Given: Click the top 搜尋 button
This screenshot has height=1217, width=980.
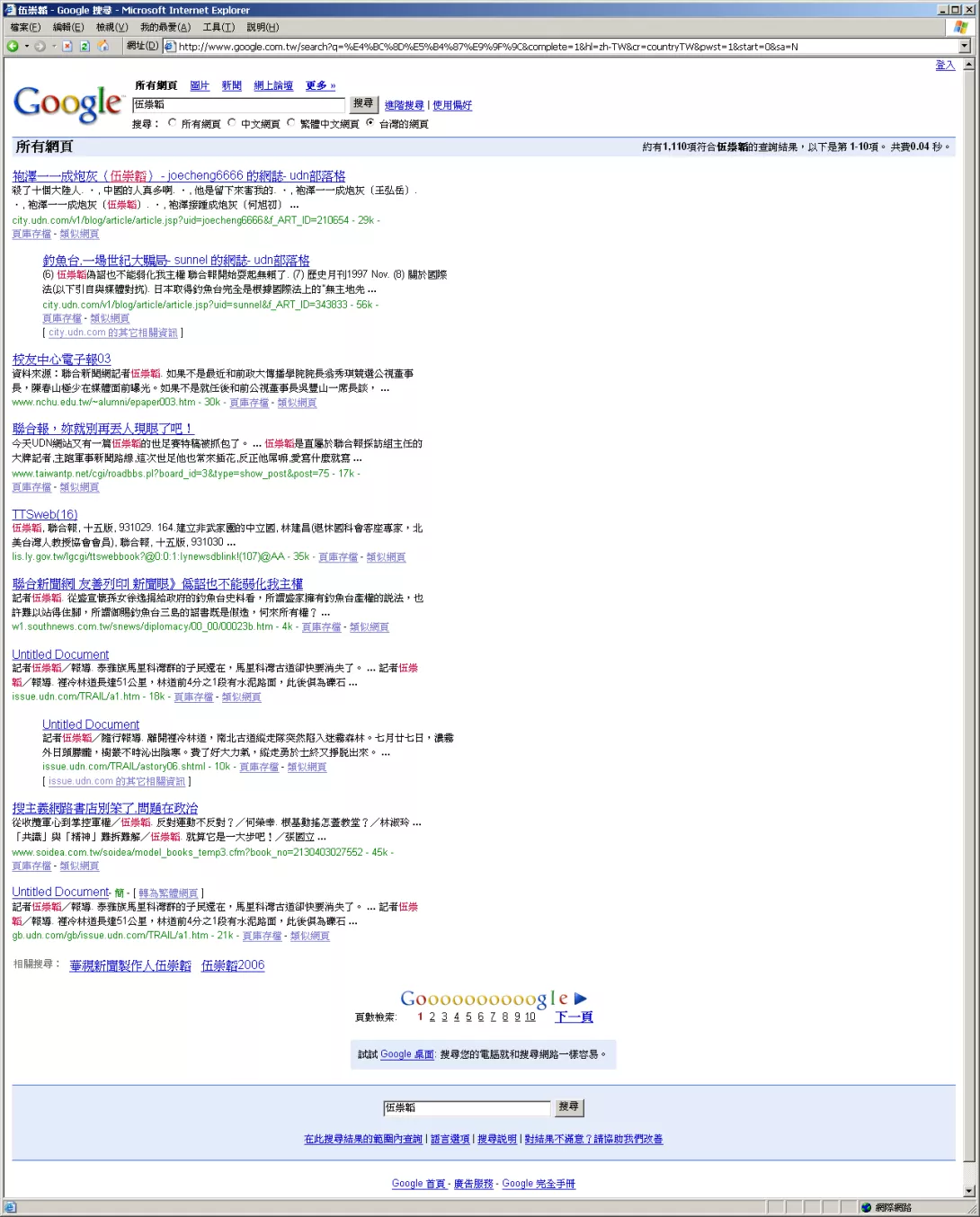Looking at the screenshot, I should coord(363,104).
